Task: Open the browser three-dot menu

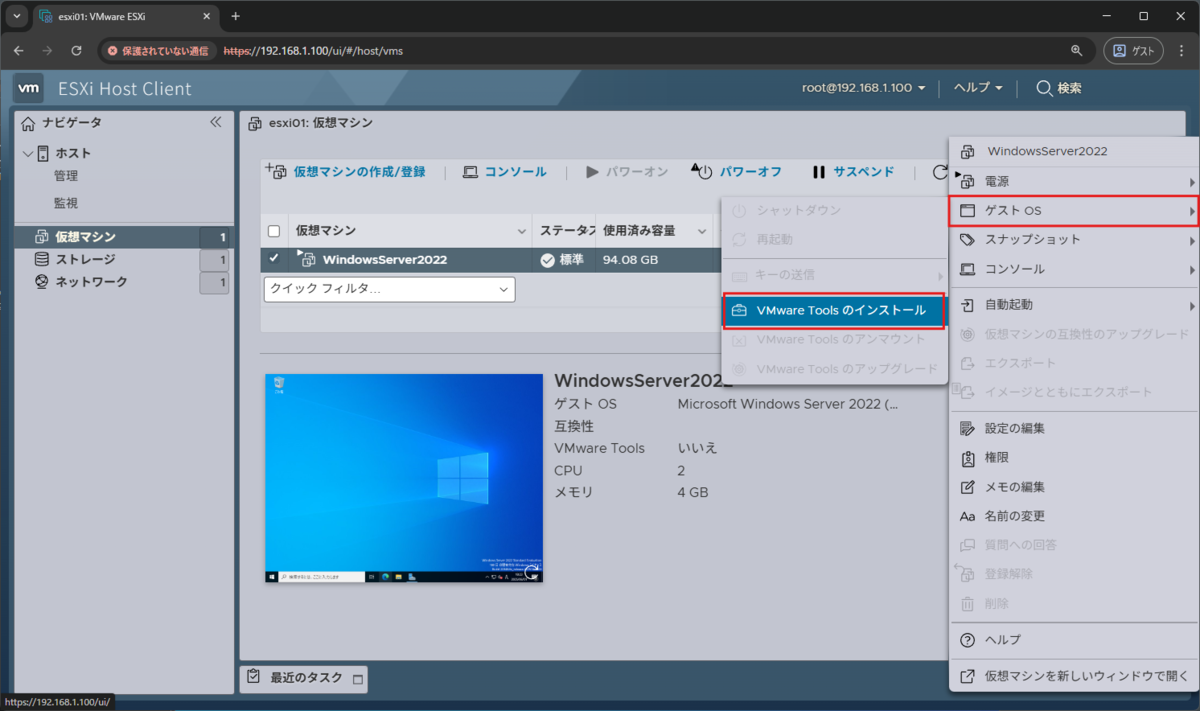Action: (1181, 50)
